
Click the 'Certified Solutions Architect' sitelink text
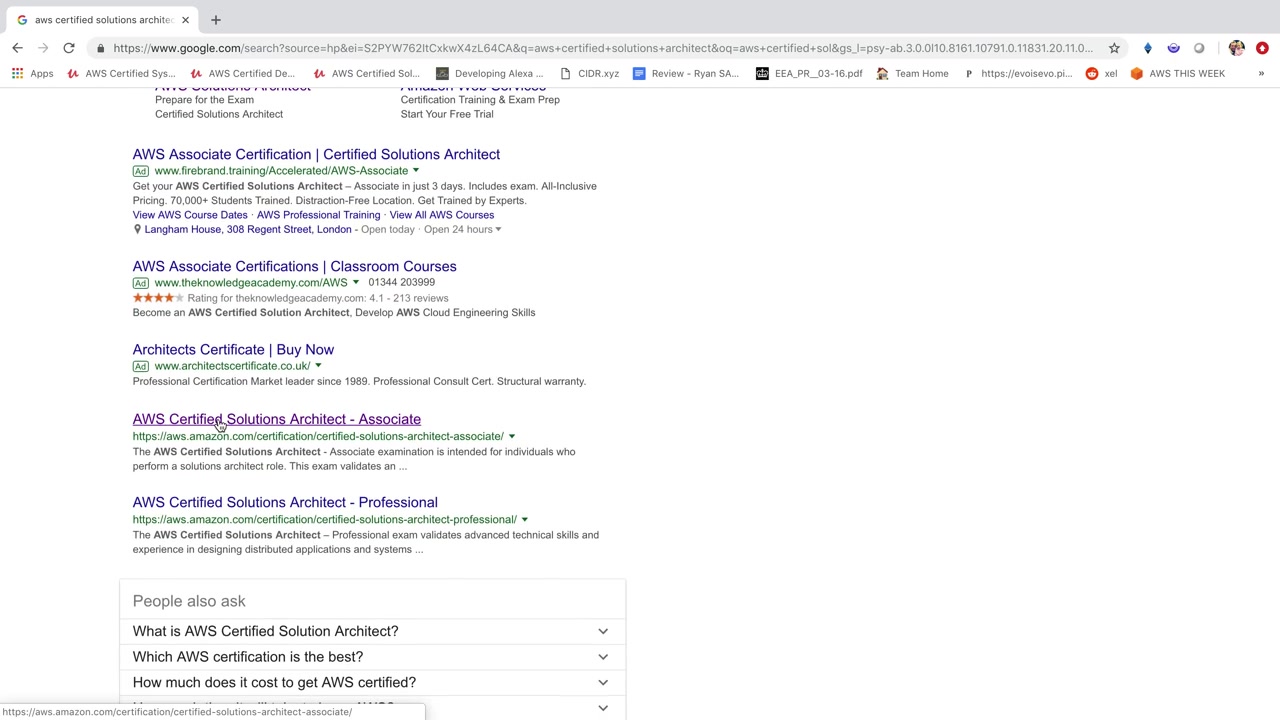[219, 114]
